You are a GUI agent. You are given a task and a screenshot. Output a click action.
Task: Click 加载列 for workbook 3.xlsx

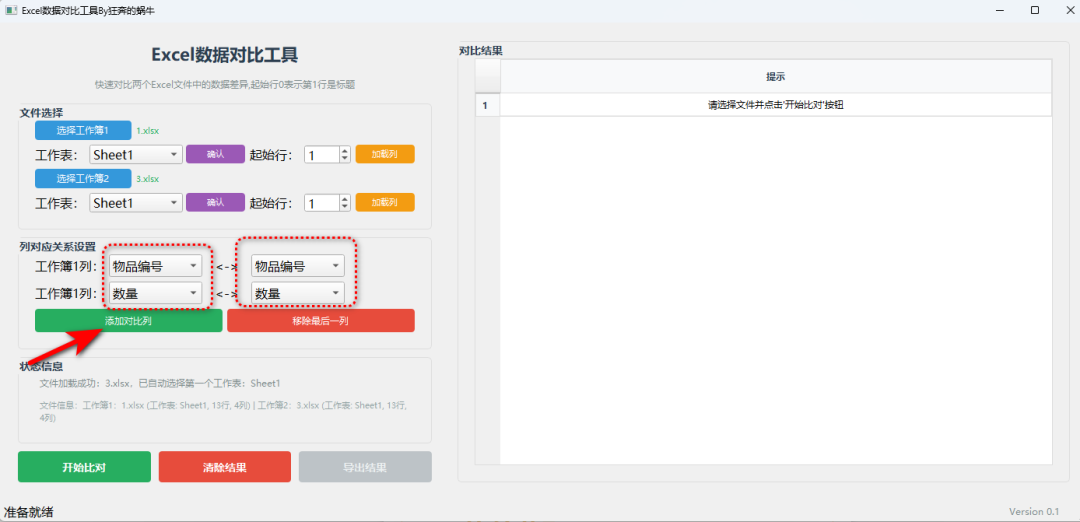[385, 202]
